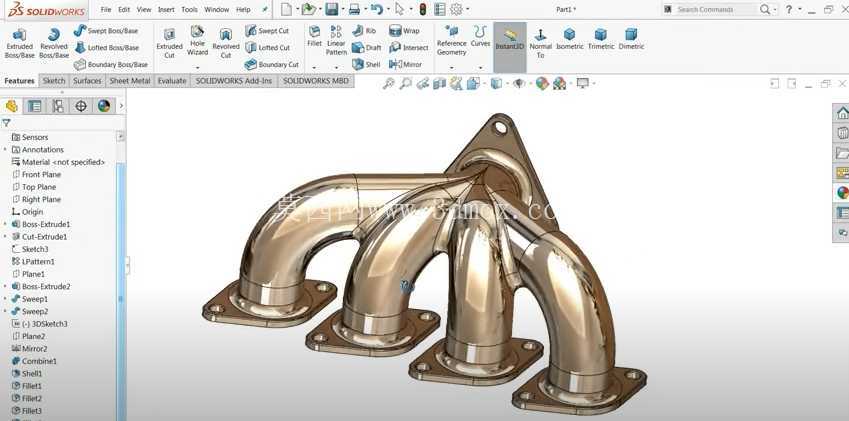The width and height of the screenshot is (849, 421).
Task: Open the Help menu
Action: (243, 10)
